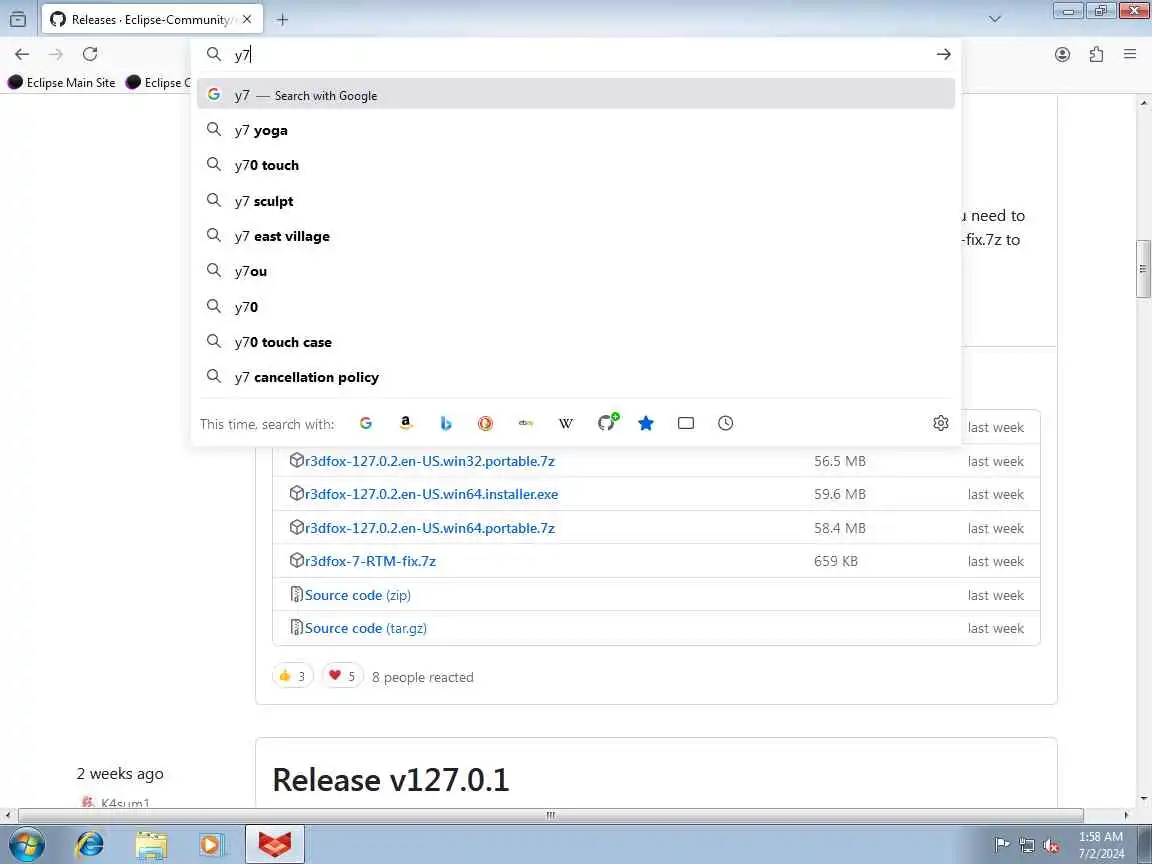Download r3dfox-127.0.2.en-US.win64.portable.7z
This screenshot has width=1152, height=864.
tap(429, 528)
